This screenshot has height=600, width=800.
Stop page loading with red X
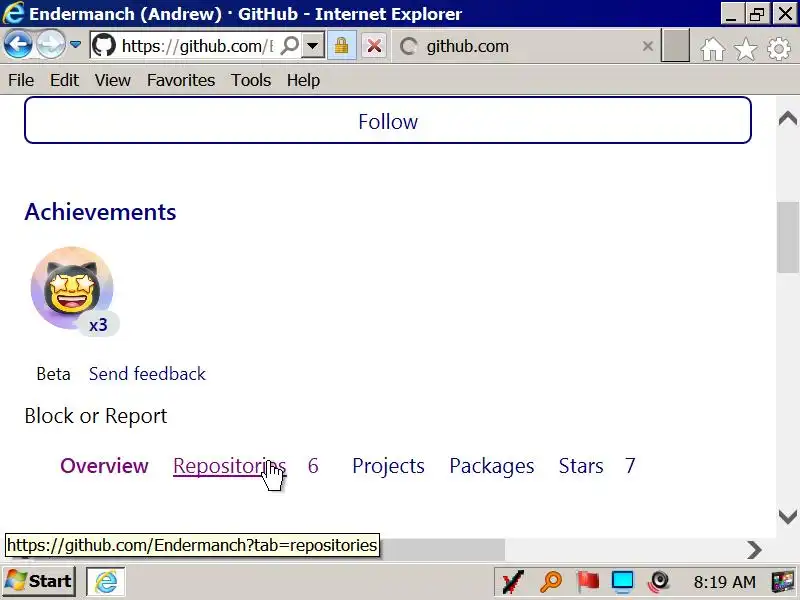374,46
